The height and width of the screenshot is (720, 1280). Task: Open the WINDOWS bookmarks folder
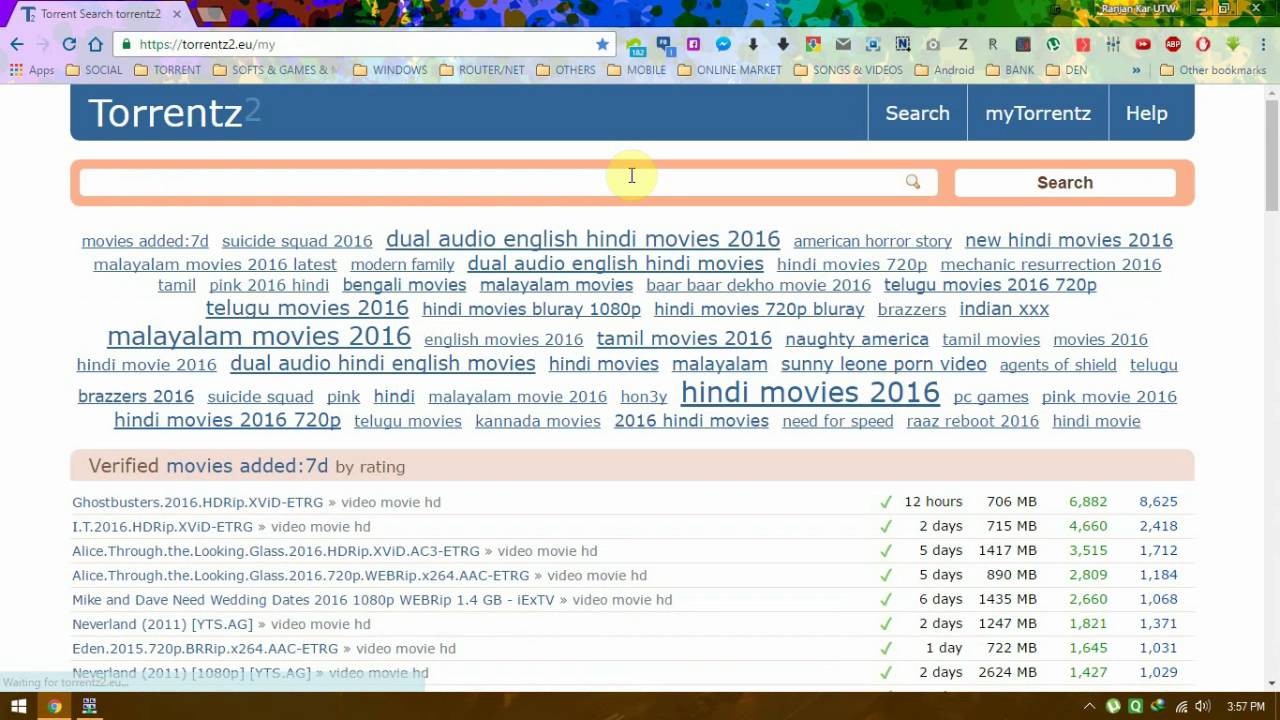390,70
